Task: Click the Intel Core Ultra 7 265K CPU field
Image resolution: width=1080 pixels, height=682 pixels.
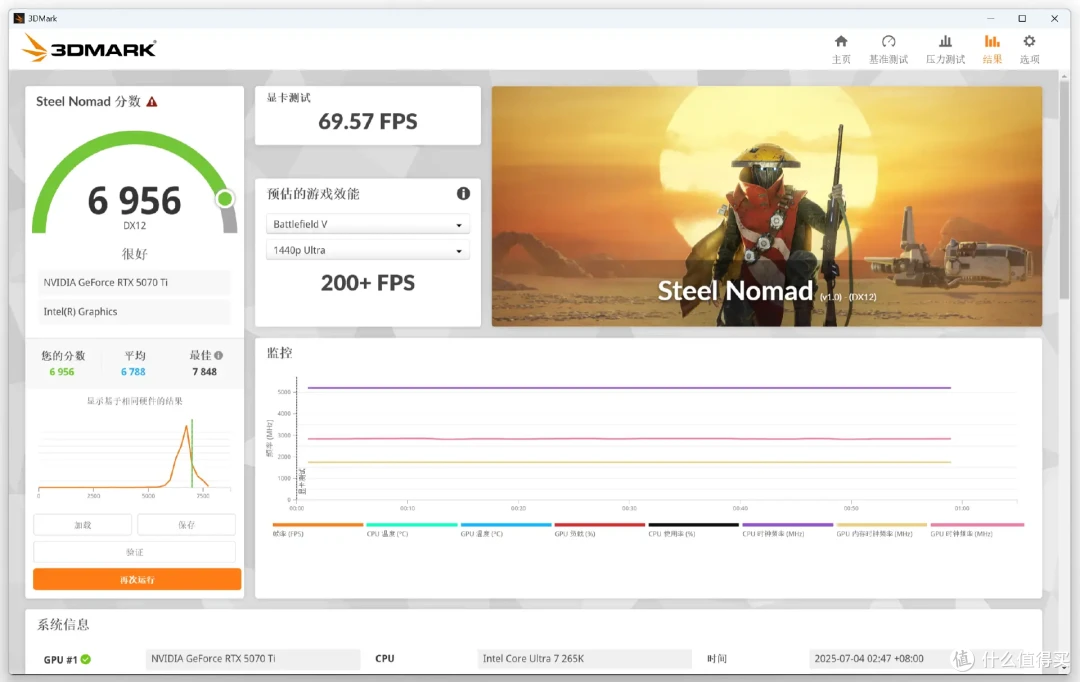Action: point(584,659)
